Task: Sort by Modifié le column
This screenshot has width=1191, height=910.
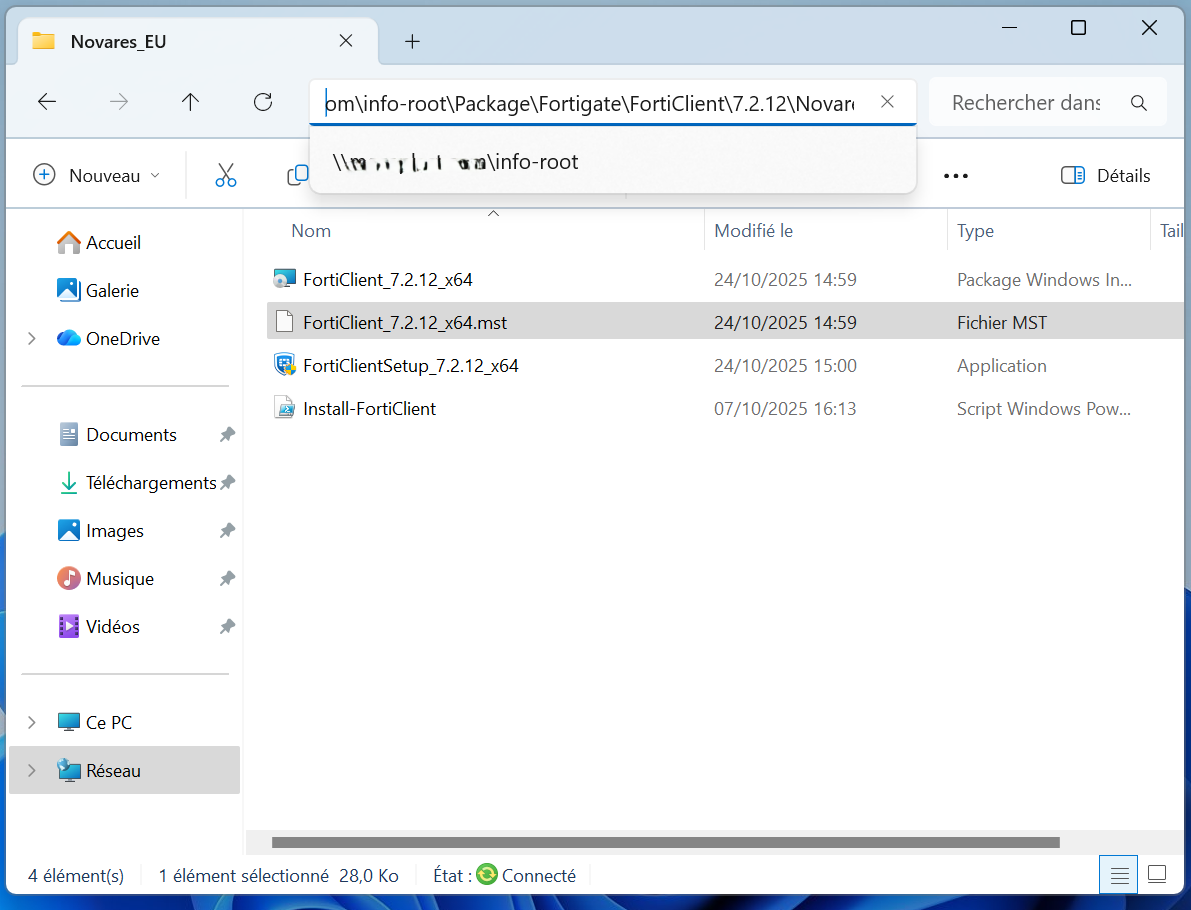Action: [753, 231]
